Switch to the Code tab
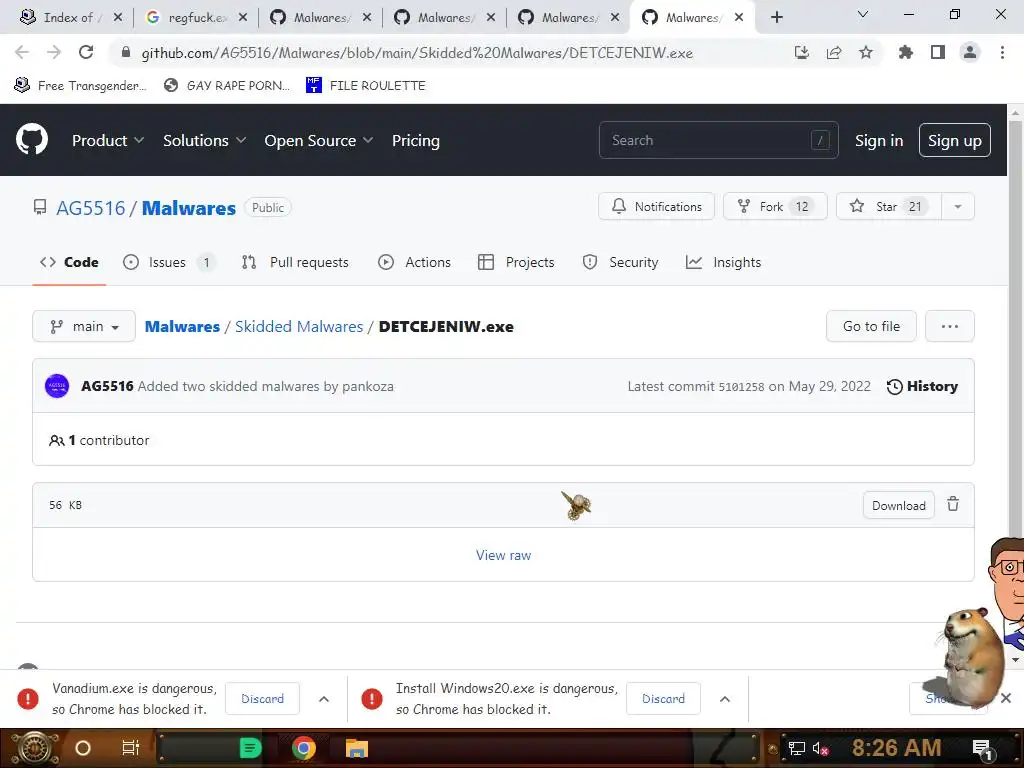This screenshot has width=1024, height=768. click(69, 262)
